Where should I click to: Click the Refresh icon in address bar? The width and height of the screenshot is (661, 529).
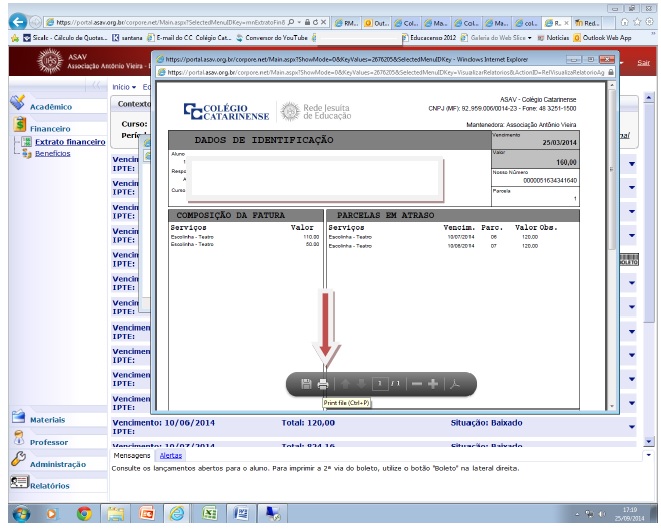tap(315, 22)
